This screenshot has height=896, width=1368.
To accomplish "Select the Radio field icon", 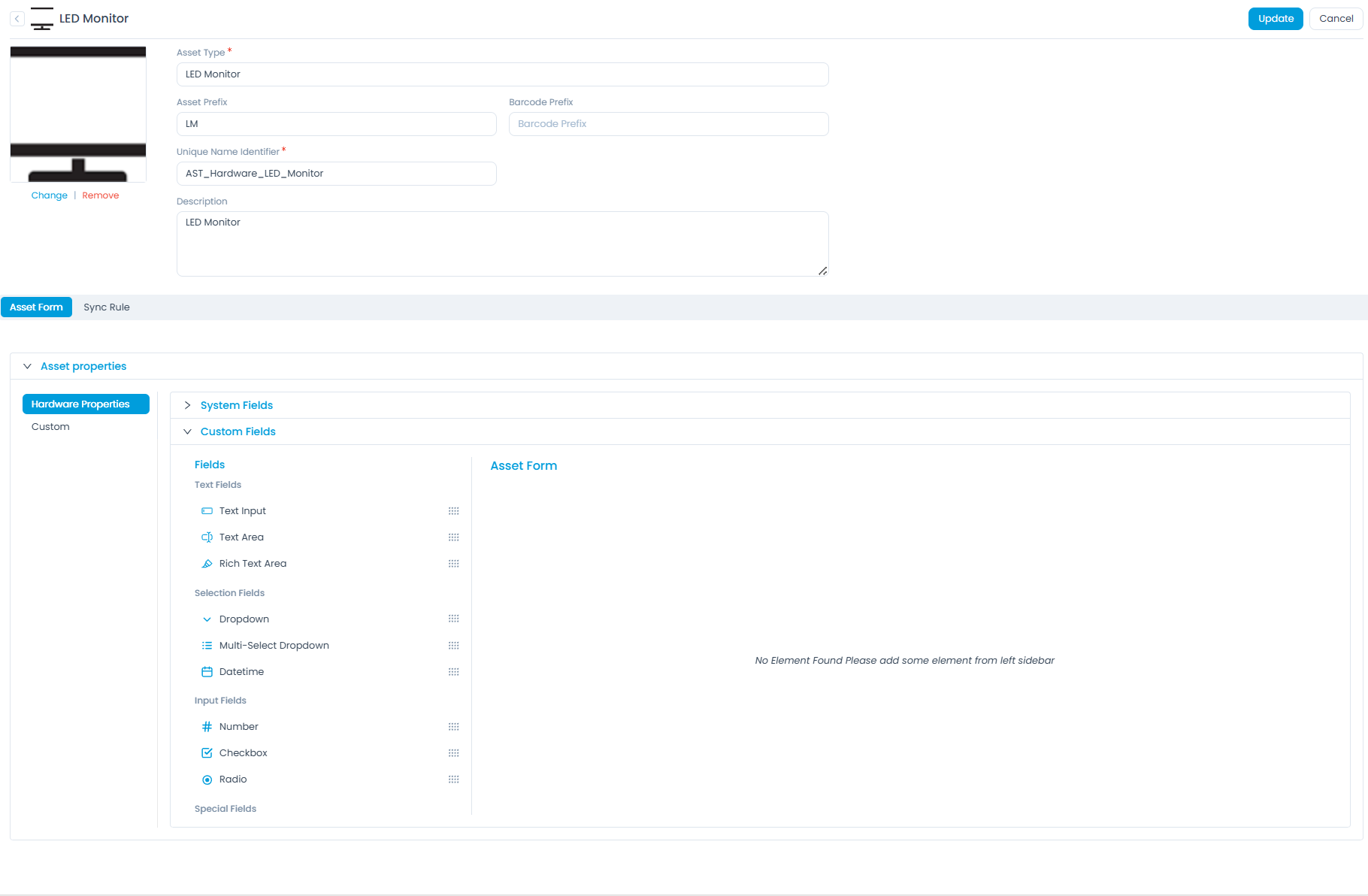I will [x=207, y=779].
